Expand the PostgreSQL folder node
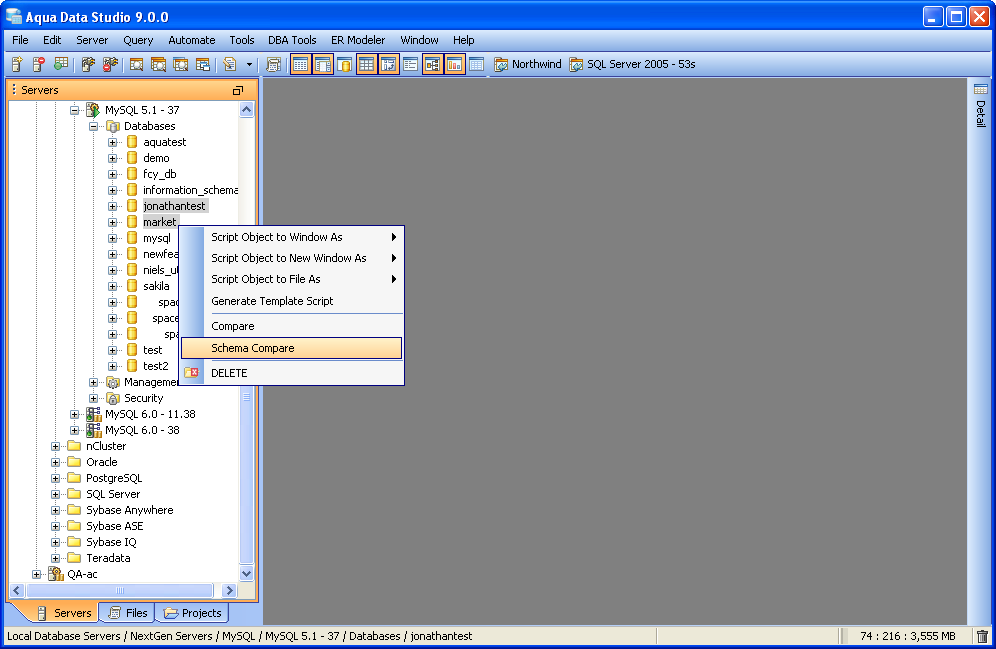 pos(55,478)
